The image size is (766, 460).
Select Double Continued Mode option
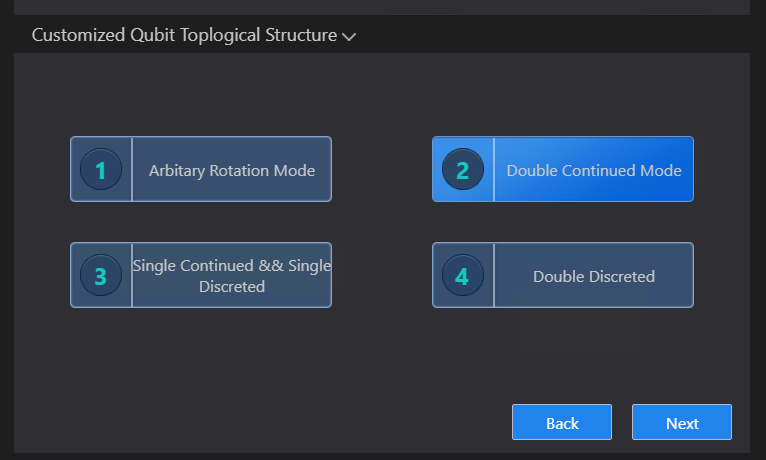tap(563, 169)
